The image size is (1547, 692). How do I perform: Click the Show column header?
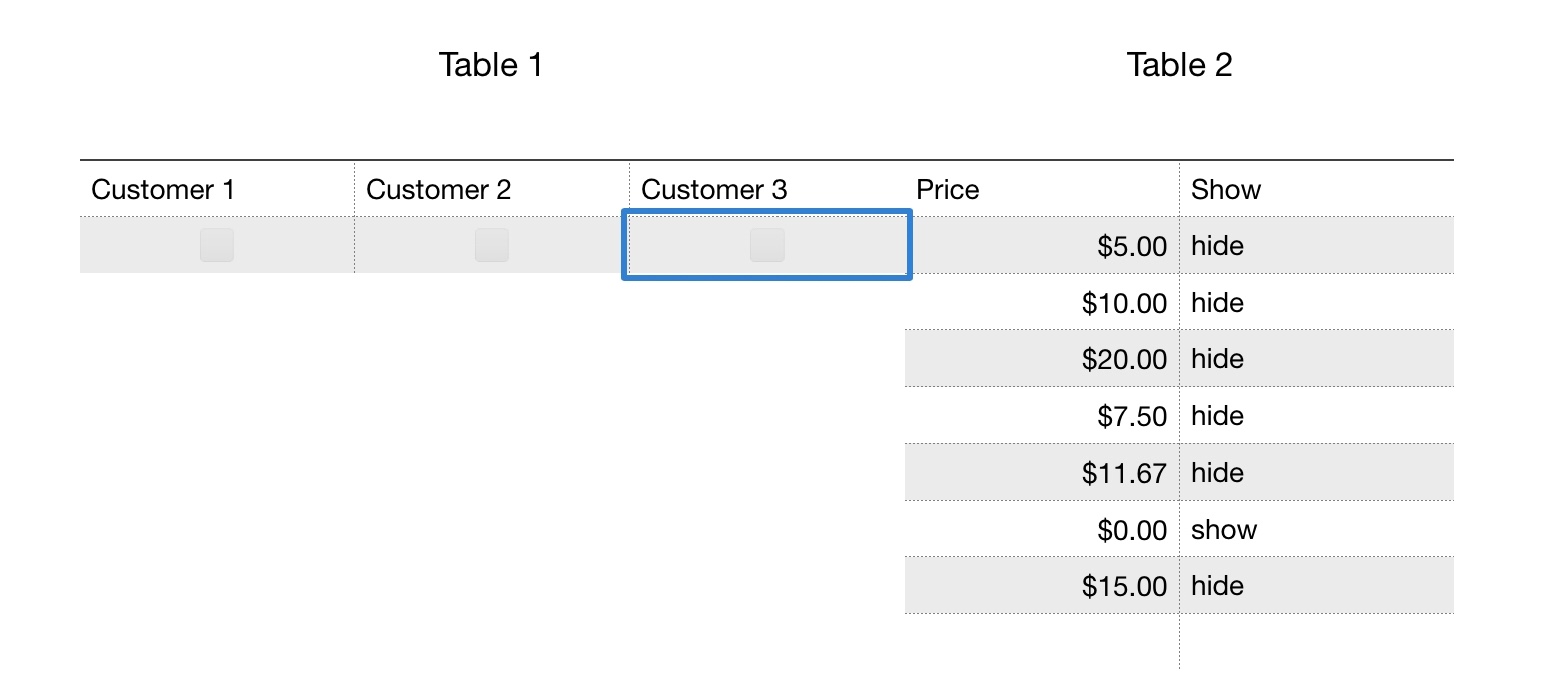tap(1316, 189)
